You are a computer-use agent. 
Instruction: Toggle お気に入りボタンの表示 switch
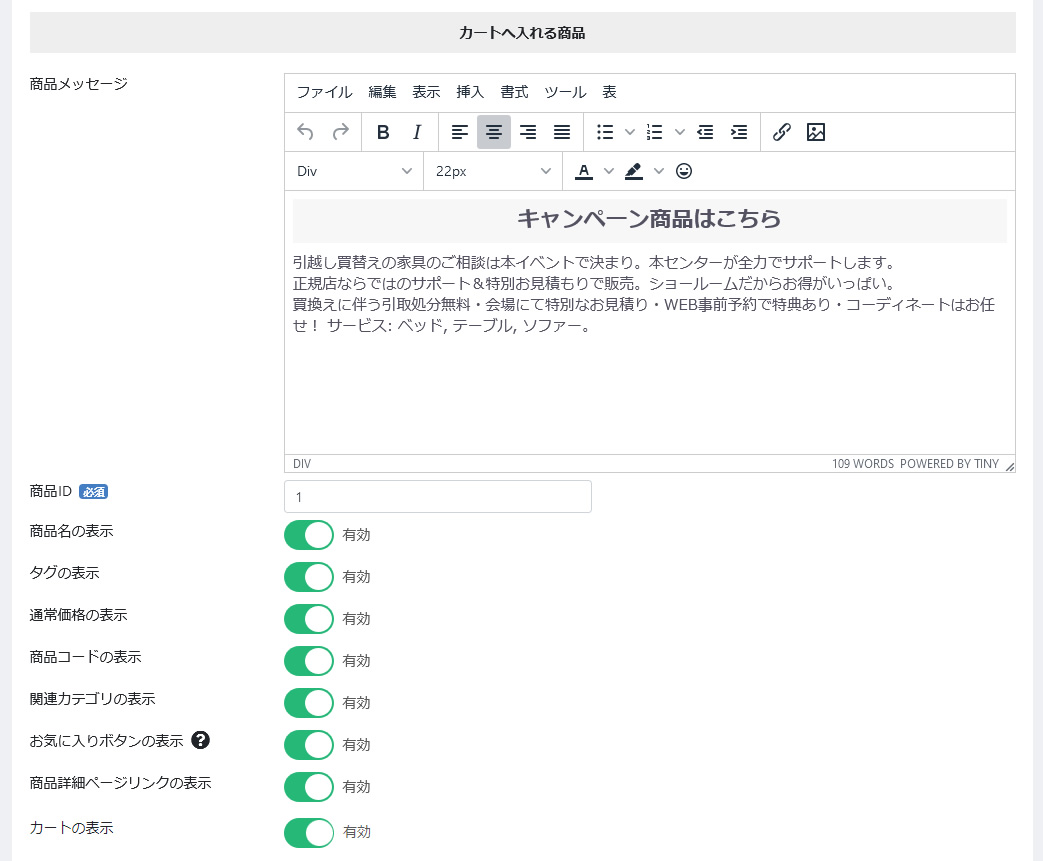click(x=309, y=745)
